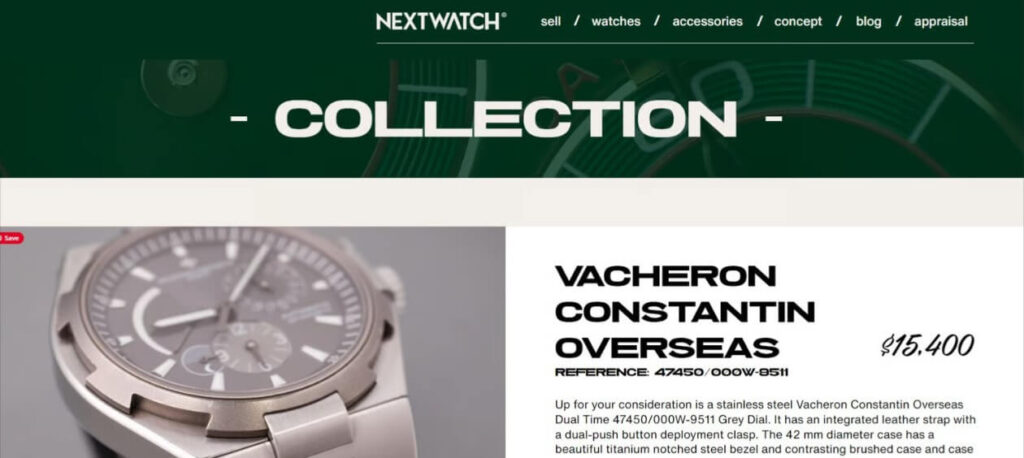Visit the blog from the header
Image resolution: width=1024 pixels, height=458 pixels.
pos(869,22)
